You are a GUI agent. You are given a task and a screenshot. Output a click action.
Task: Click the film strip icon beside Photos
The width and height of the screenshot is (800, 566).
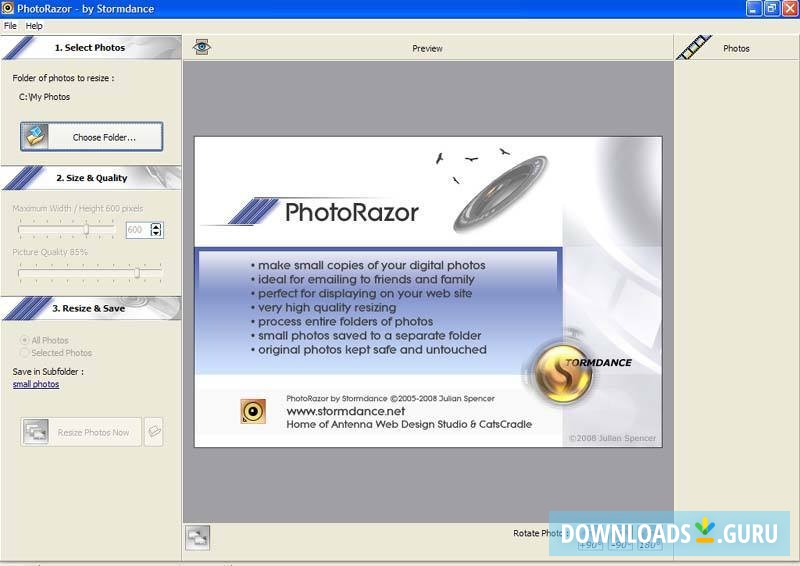click(694, 47)
